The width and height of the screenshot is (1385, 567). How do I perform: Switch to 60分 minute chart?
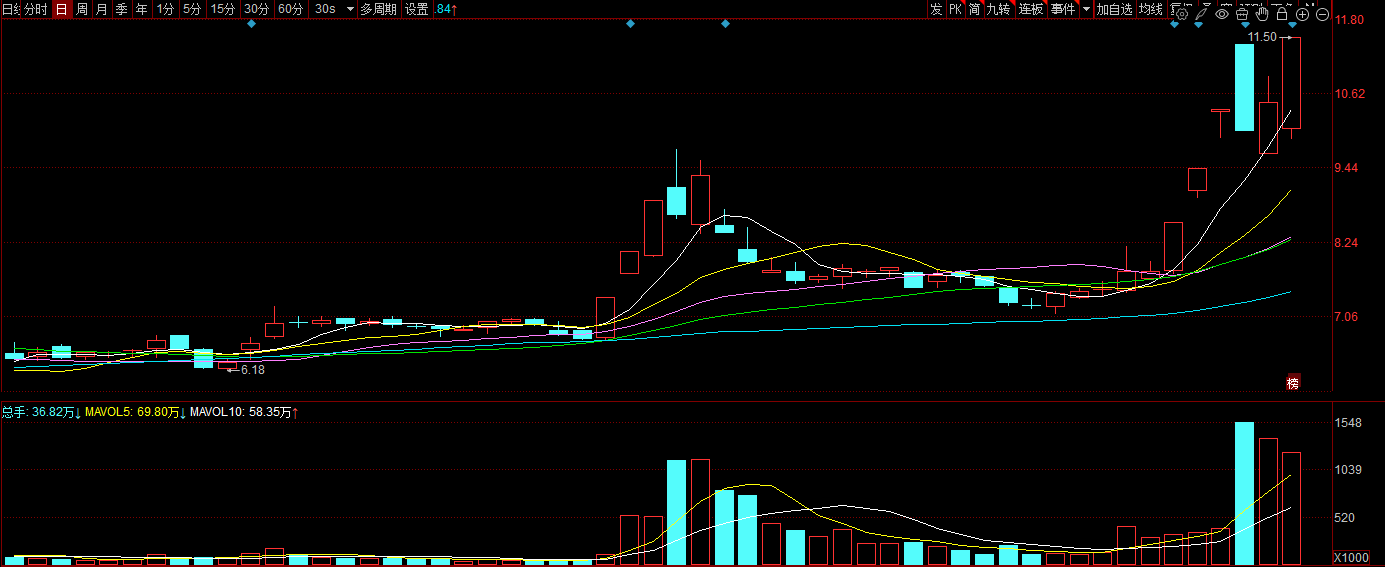291,9
